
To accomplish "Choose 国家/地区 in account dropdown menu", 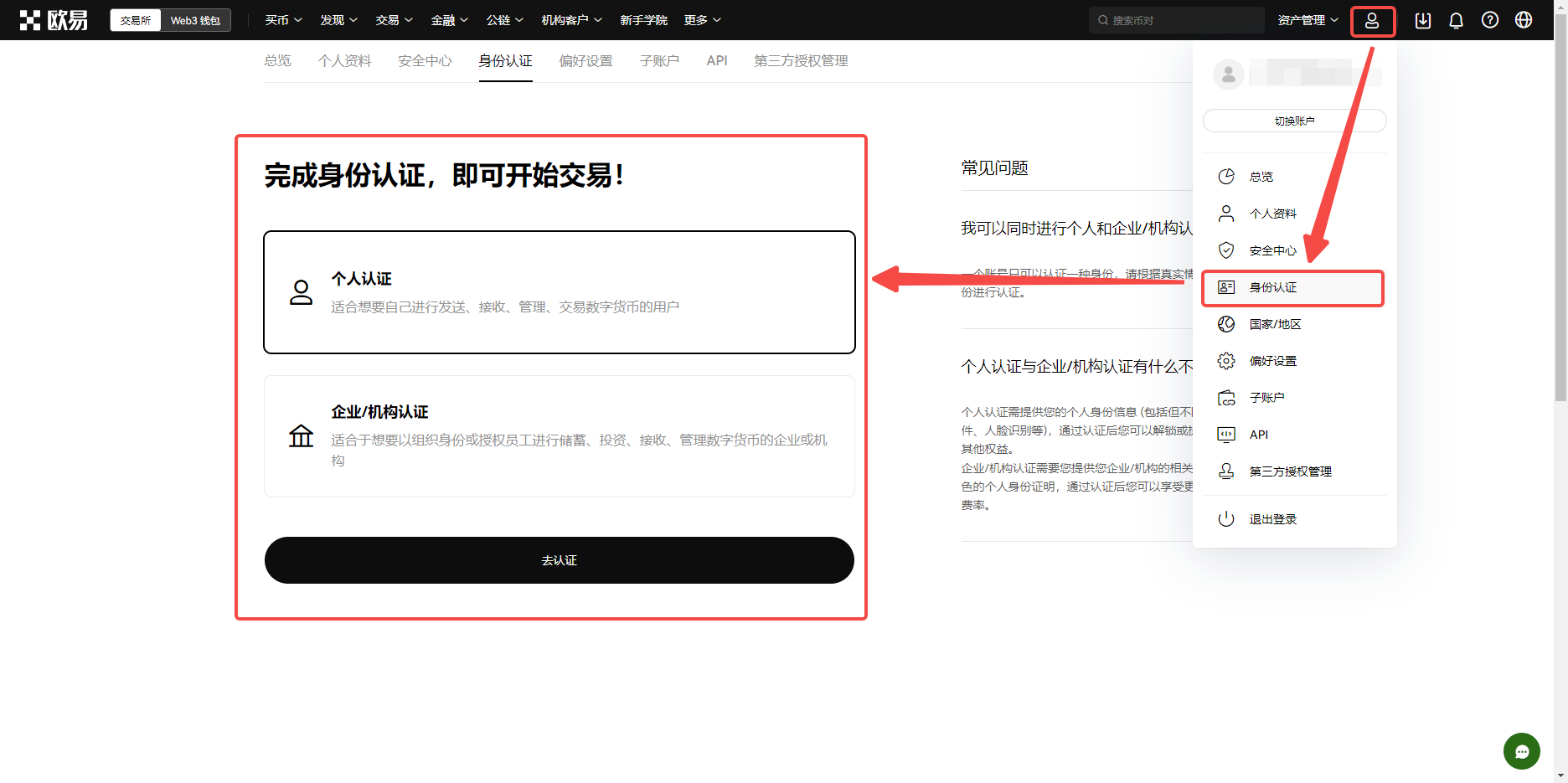I will click(1295, 324).
